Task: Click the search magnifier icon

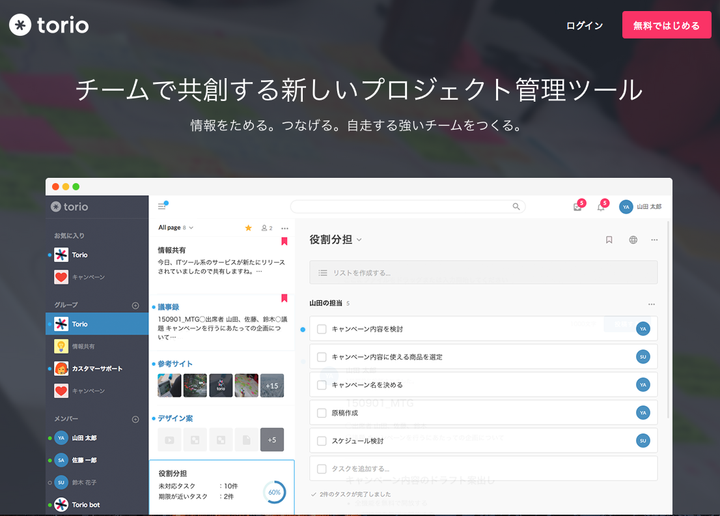Action: [516, 207]
